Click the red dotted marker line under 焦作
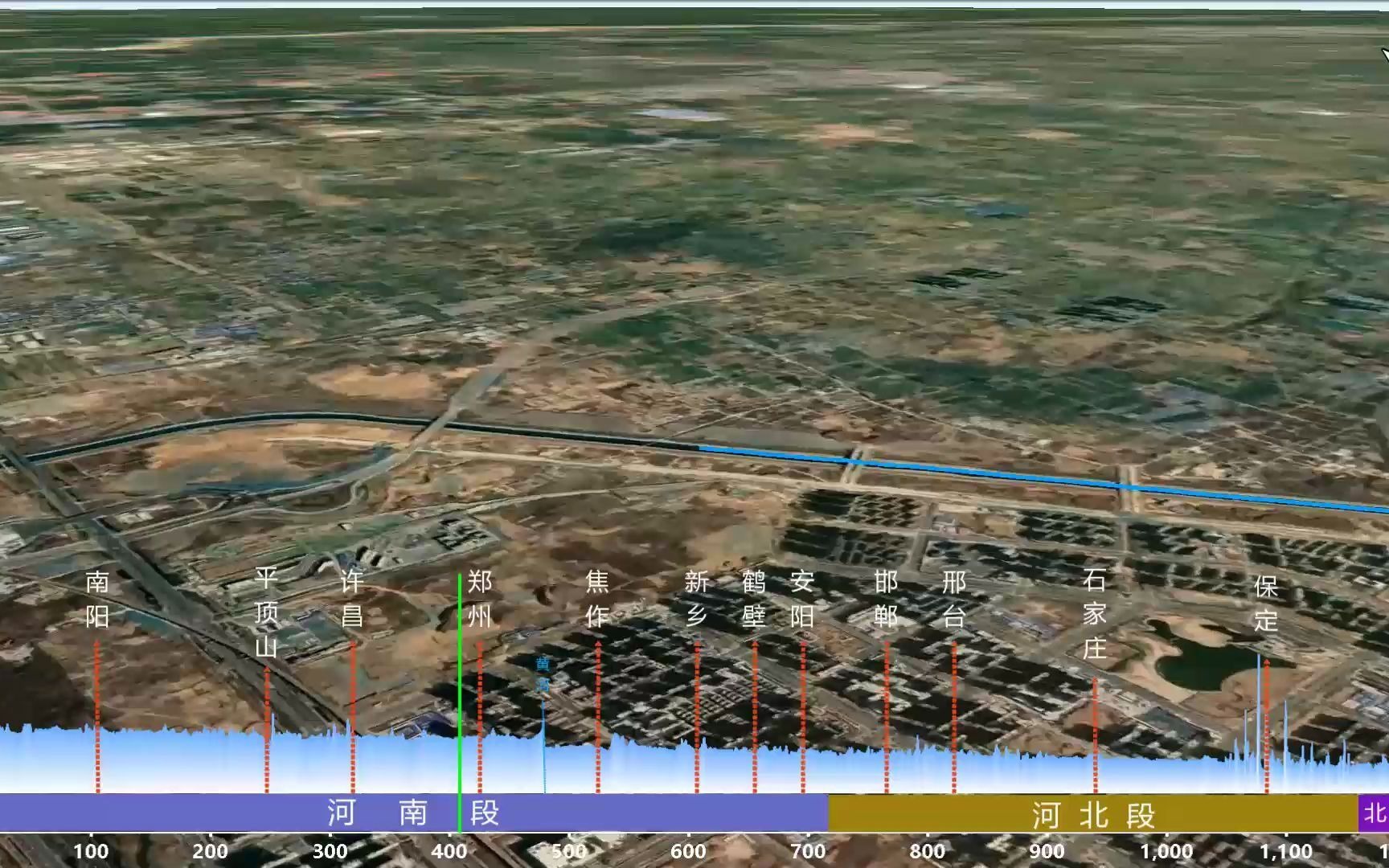 598,717
